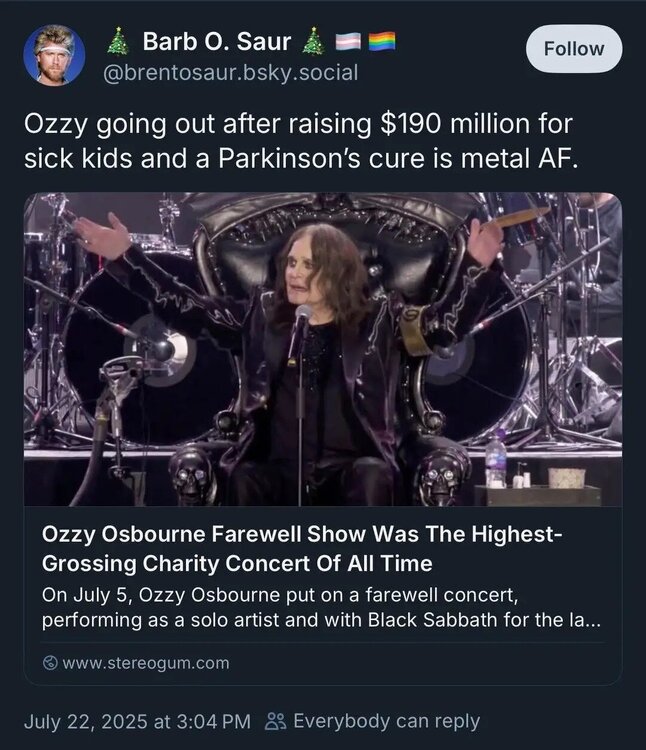
Task: Click the @brentosaur.bsky.social handle
Action: click(238, 73)
